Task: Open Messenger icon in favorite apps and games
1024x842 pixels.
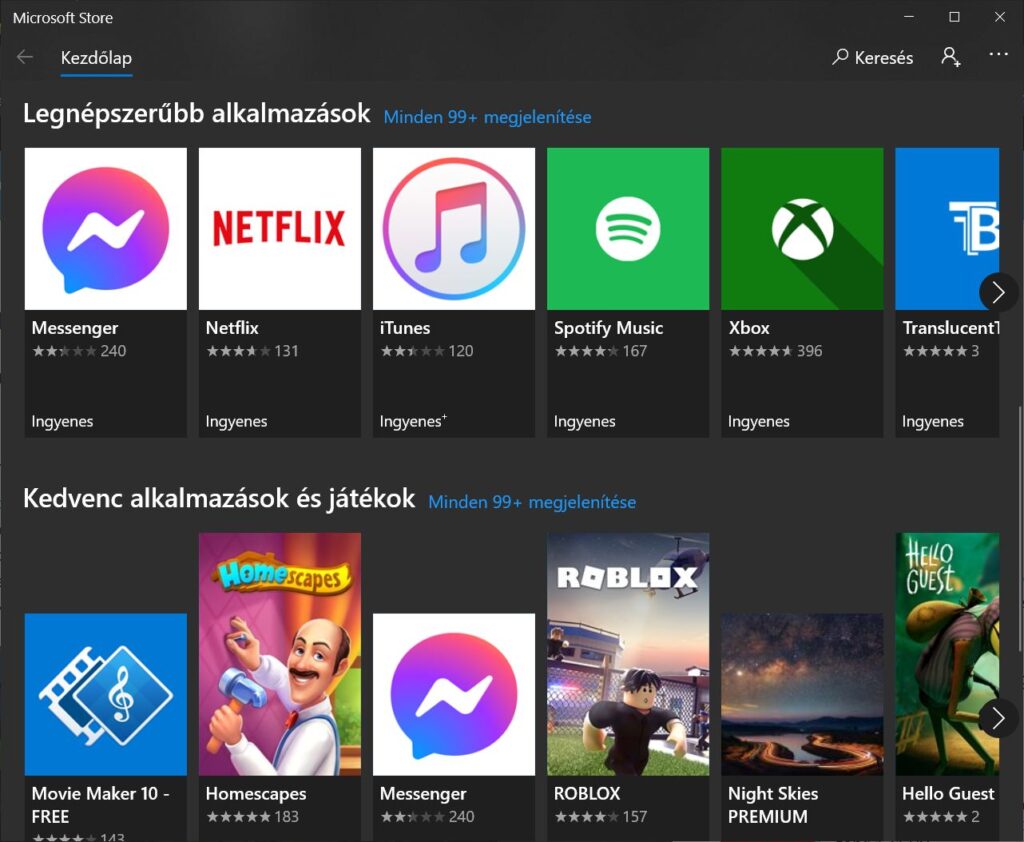Action: [x=454, y=694]
